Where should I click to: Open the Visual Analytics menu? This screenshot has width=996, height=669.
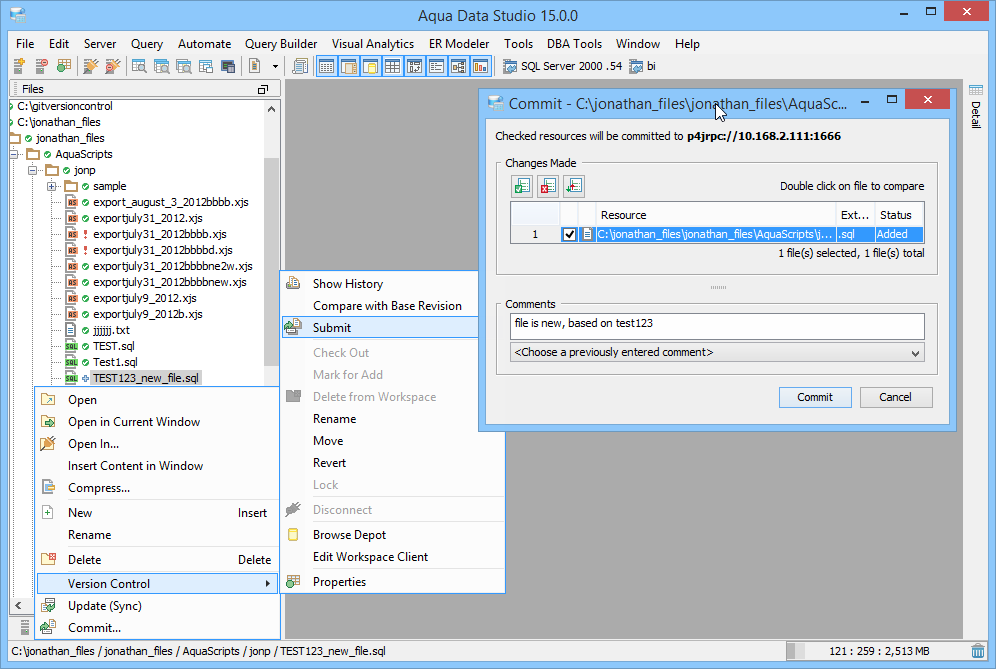pyautogui.click(x=373, y=44)
